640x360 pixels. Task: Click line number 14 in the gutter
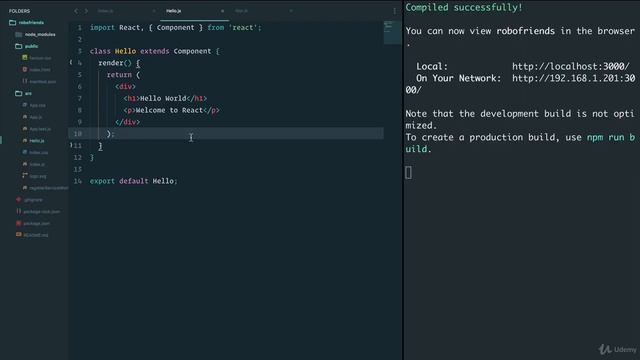pyautogui.click(x=78, y=181)
